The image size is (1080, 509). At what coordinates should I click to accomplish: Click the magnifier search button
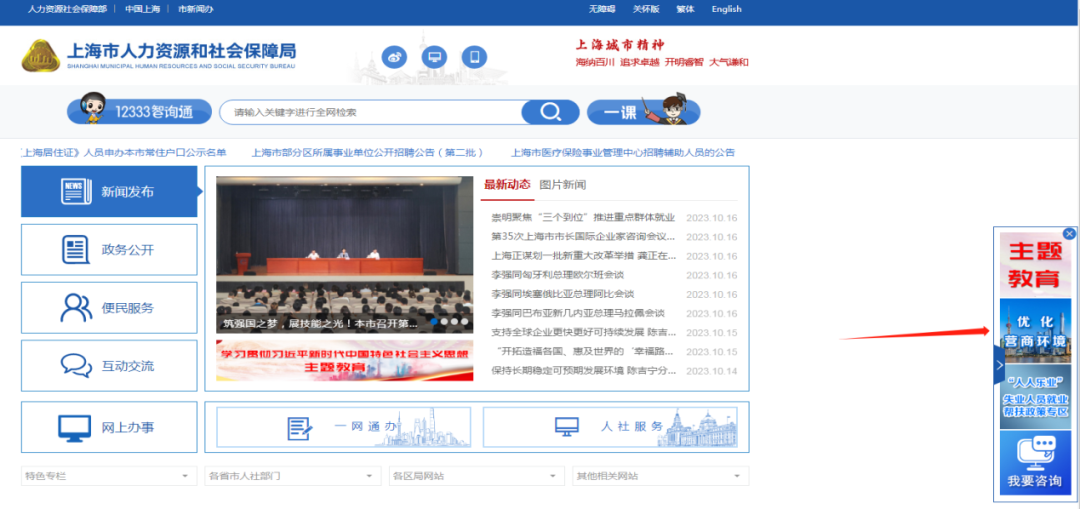coord(550,112)
